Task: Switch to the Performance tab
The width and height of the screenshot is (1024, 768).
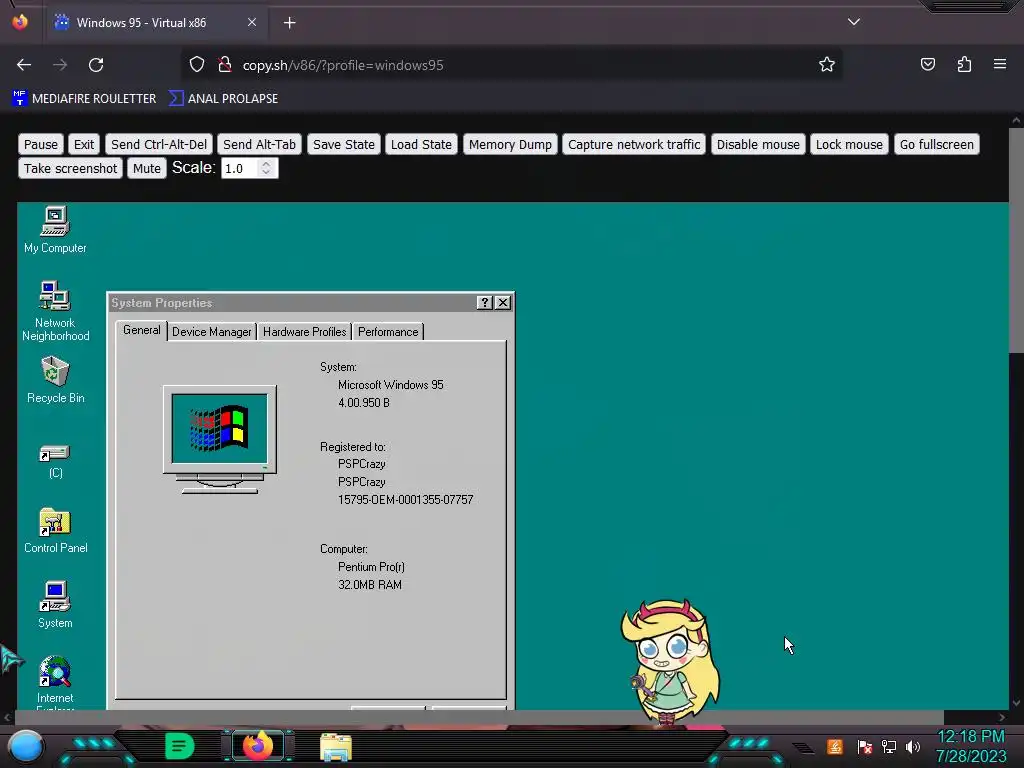Action: coord(388,332)
